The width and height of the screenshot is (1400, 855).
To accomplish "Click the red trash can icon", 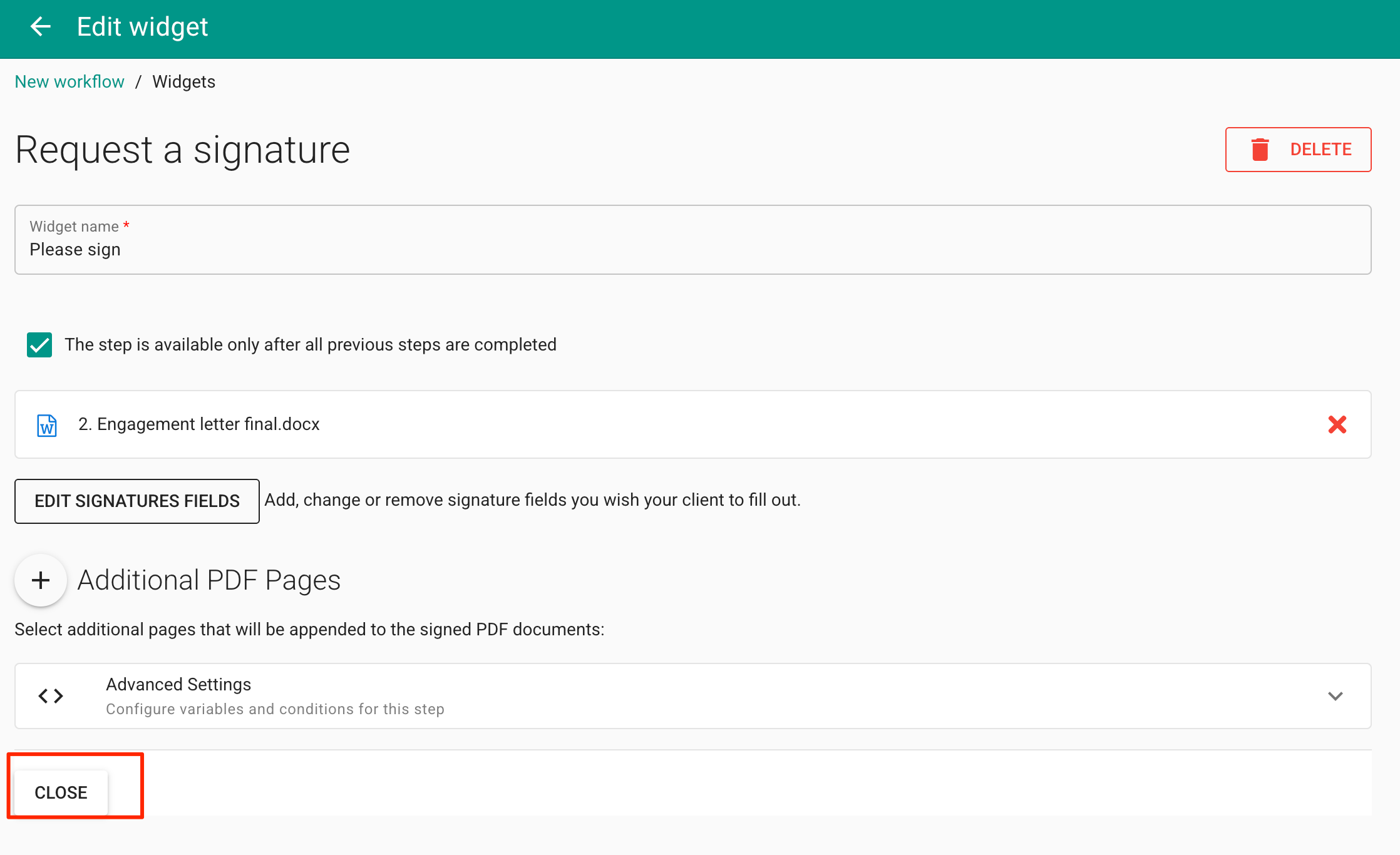I will (1260, 150).
